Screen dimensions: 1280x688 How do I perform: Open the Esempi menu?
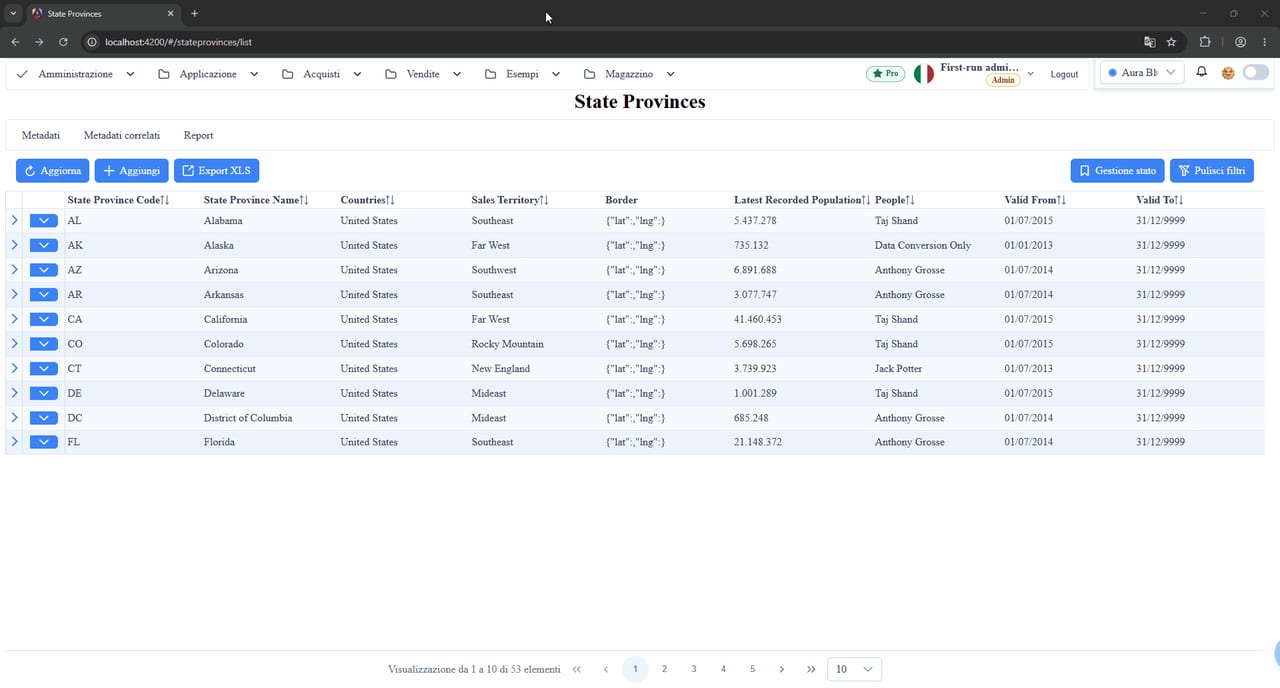(x=522, y=74)
